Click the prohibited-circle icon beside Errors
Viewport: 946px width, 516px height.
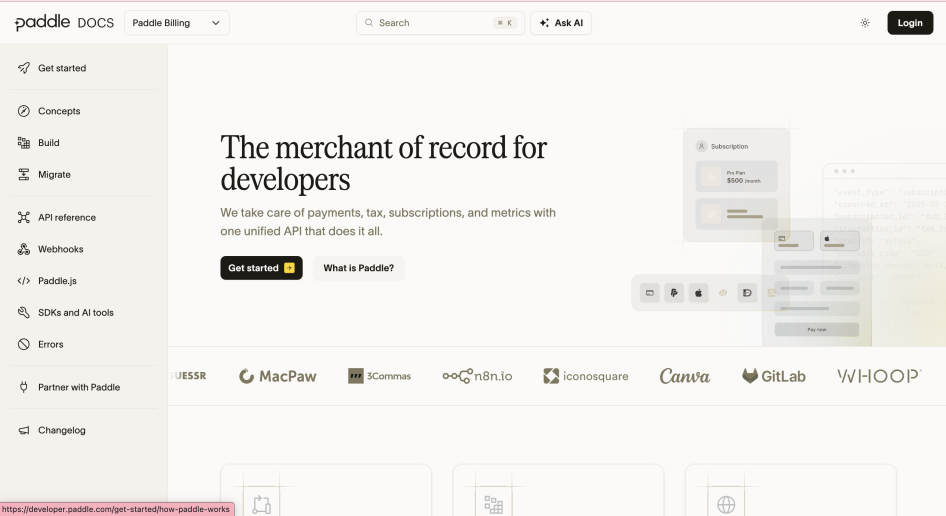point(24,345)
